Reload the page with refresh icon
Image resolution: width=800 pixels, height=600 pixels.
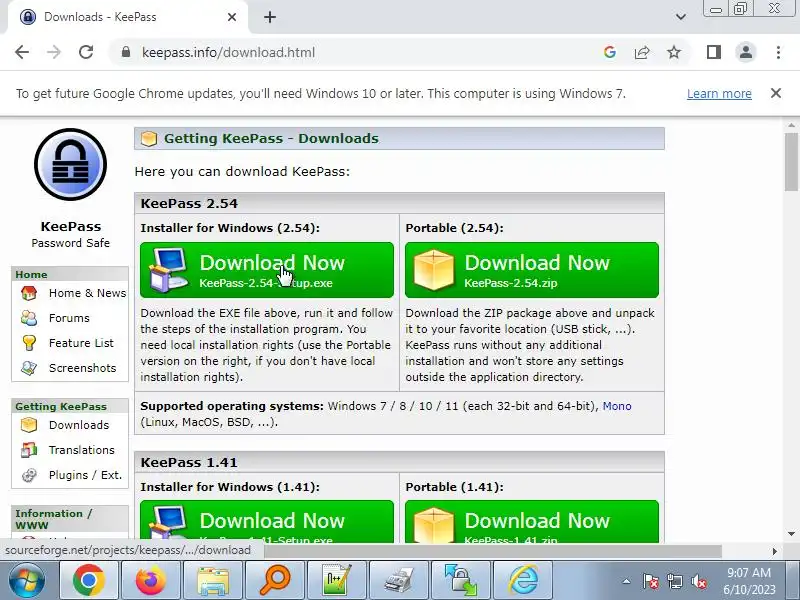click(86, 52)
